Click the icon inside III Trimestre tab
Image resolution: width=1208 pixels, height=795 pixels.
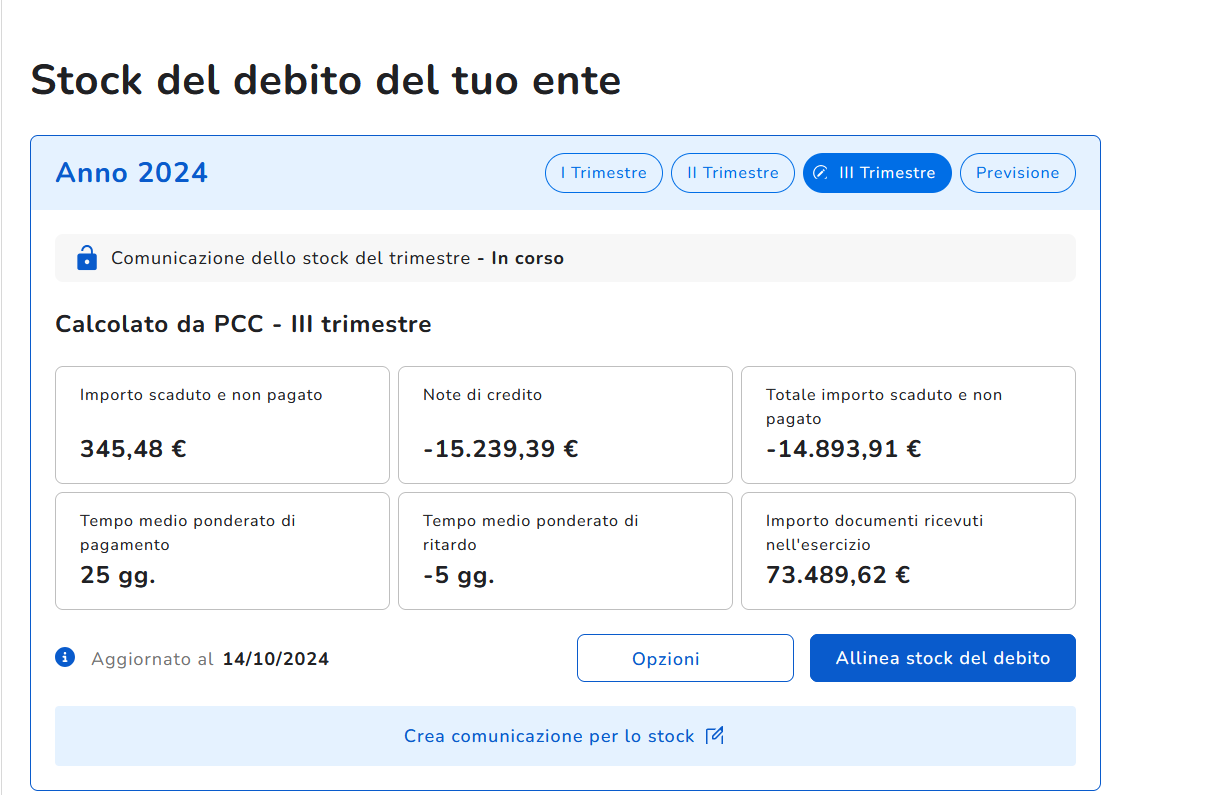click(x=821, y=173)
